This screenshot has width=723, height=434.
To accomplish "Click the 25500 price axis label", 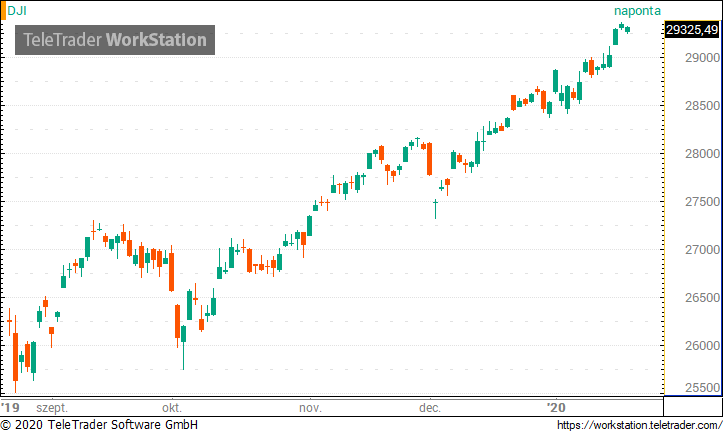I will pos(702,388).
